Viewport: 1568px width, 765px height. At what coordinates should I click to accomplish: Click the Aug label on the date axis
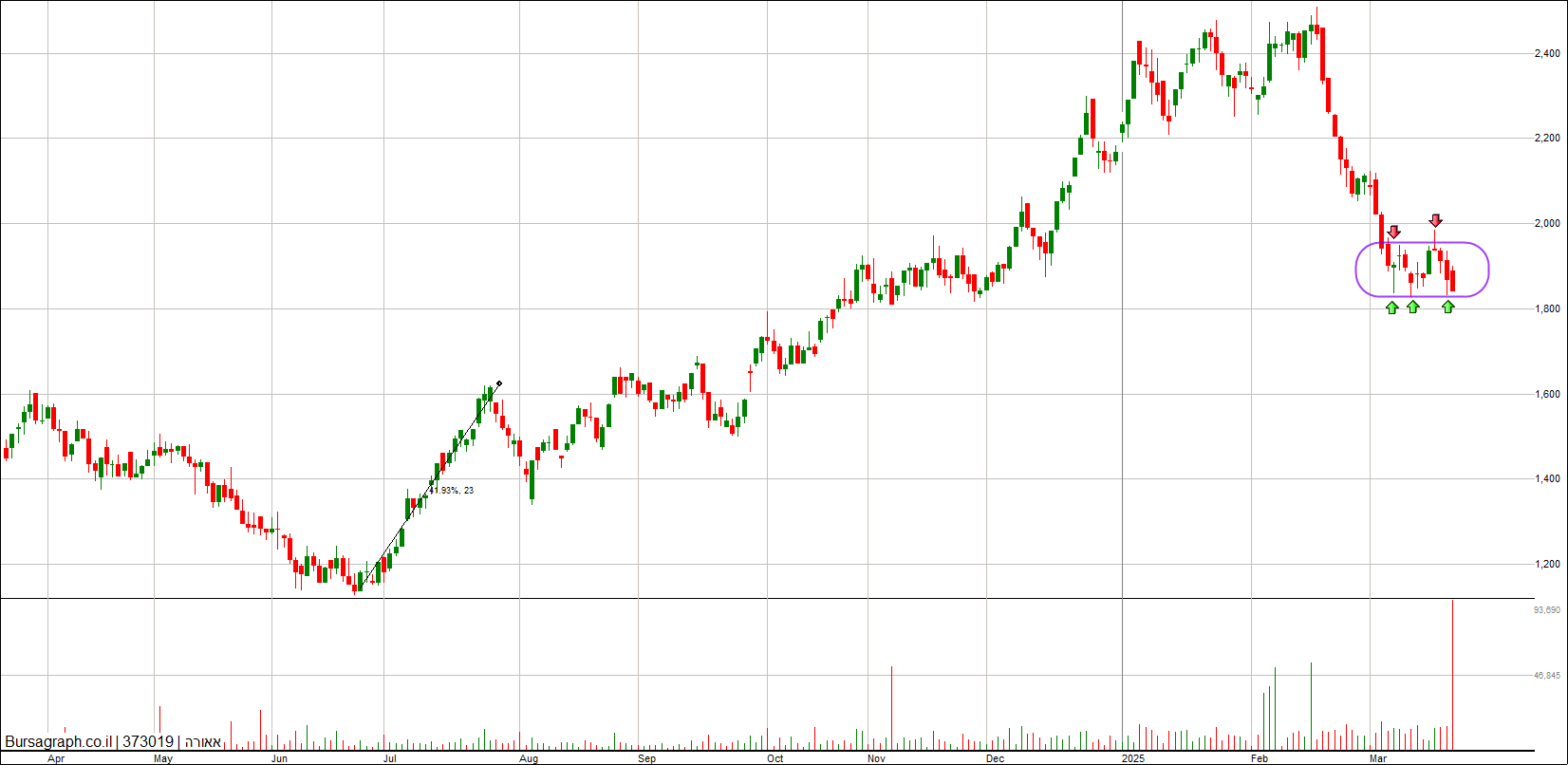529,759
